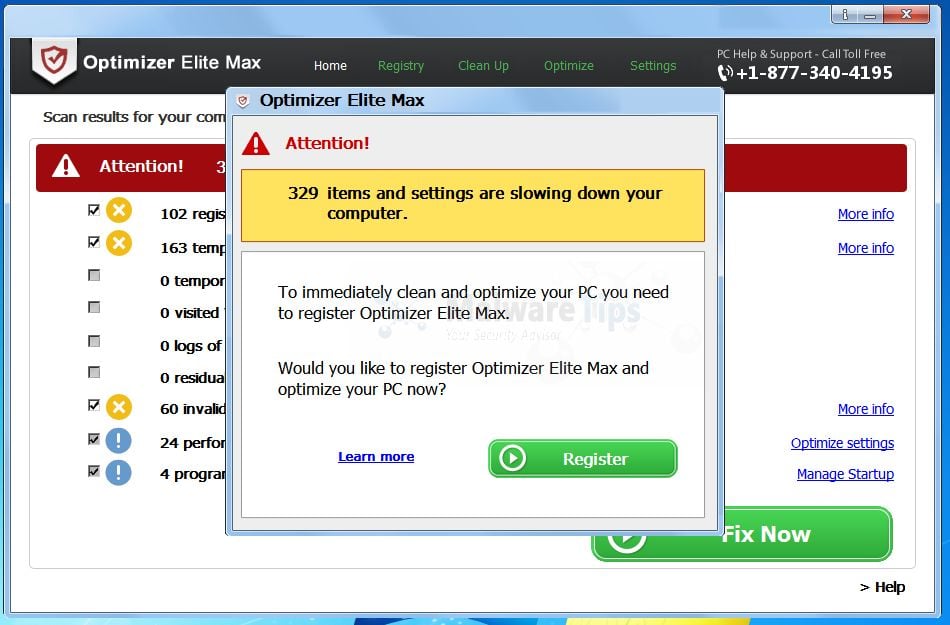
Task: Click the Optimizer Elite Max dialog title bar
Action: pos(474,101)
